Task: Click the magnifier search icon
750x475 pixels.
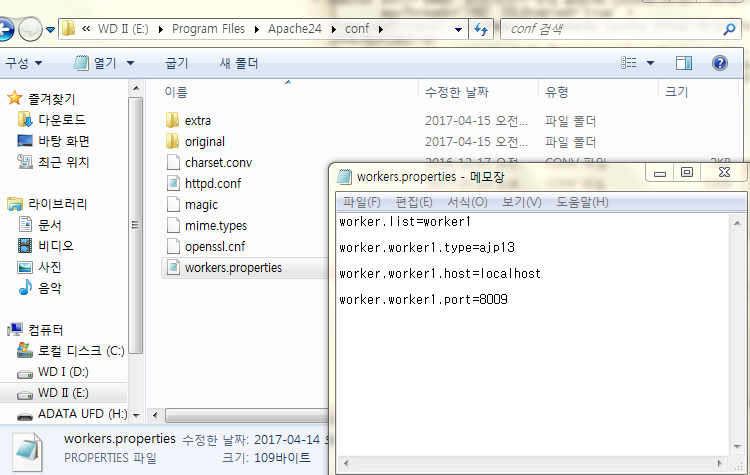Action: point(729,29)
